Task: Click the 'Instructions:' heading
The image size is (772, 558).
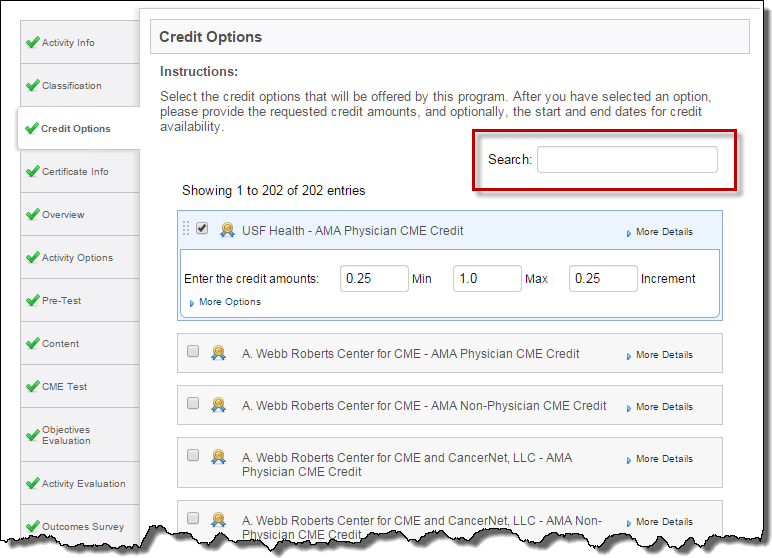Action: click(x=199, y=71)
